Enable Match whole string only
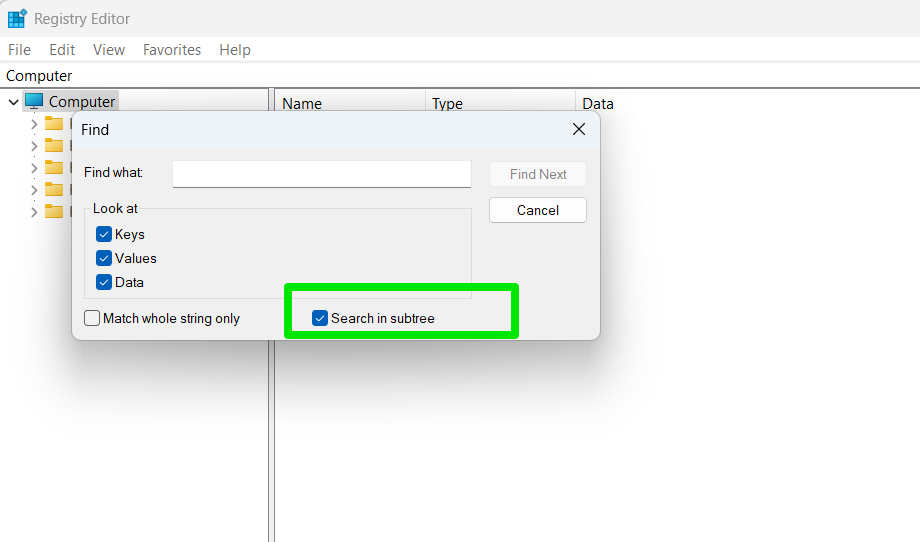The height and width of the screenshot is (542, 920). tap(92, 319)
